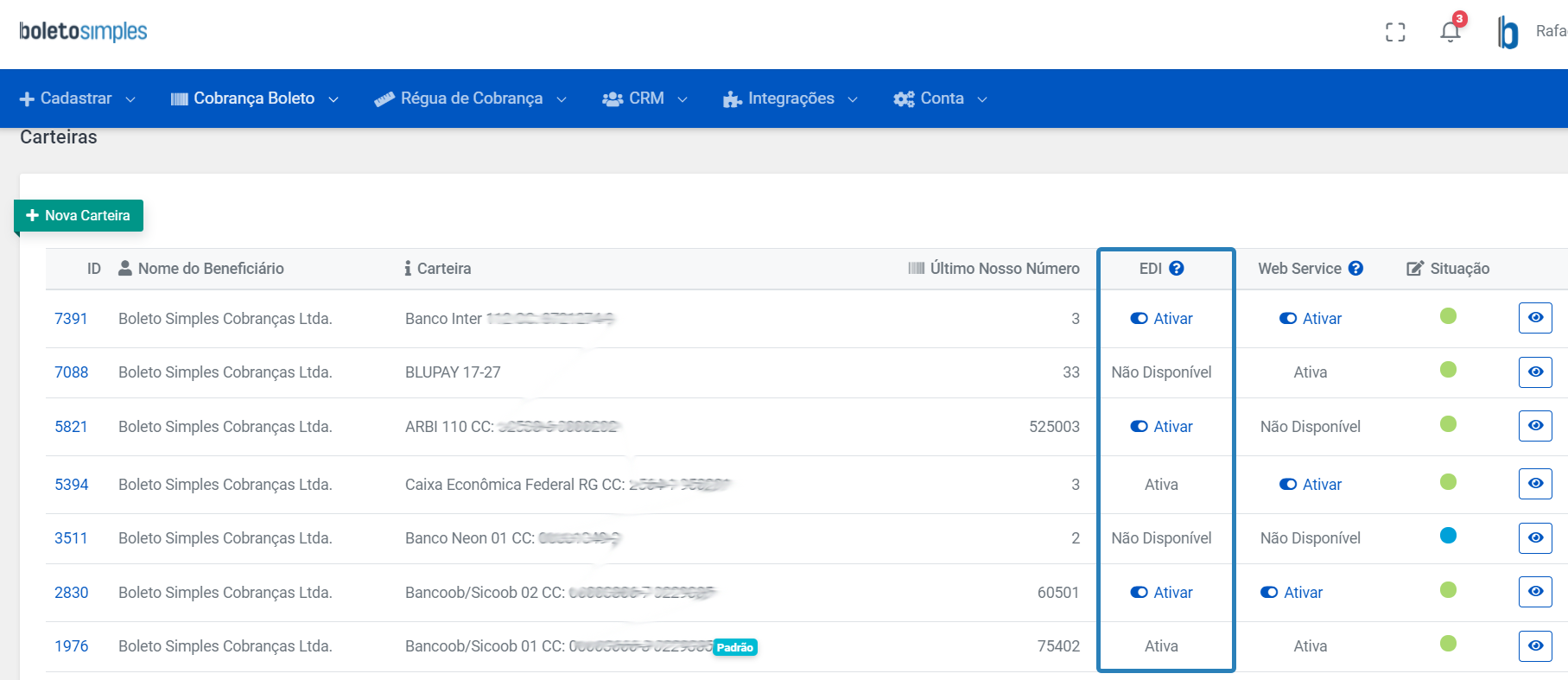The height and width of the screenshot is (680, 1568).
Task: Select the BLUPAY 17-27 carteira cell
Action: tap(453, 372)
